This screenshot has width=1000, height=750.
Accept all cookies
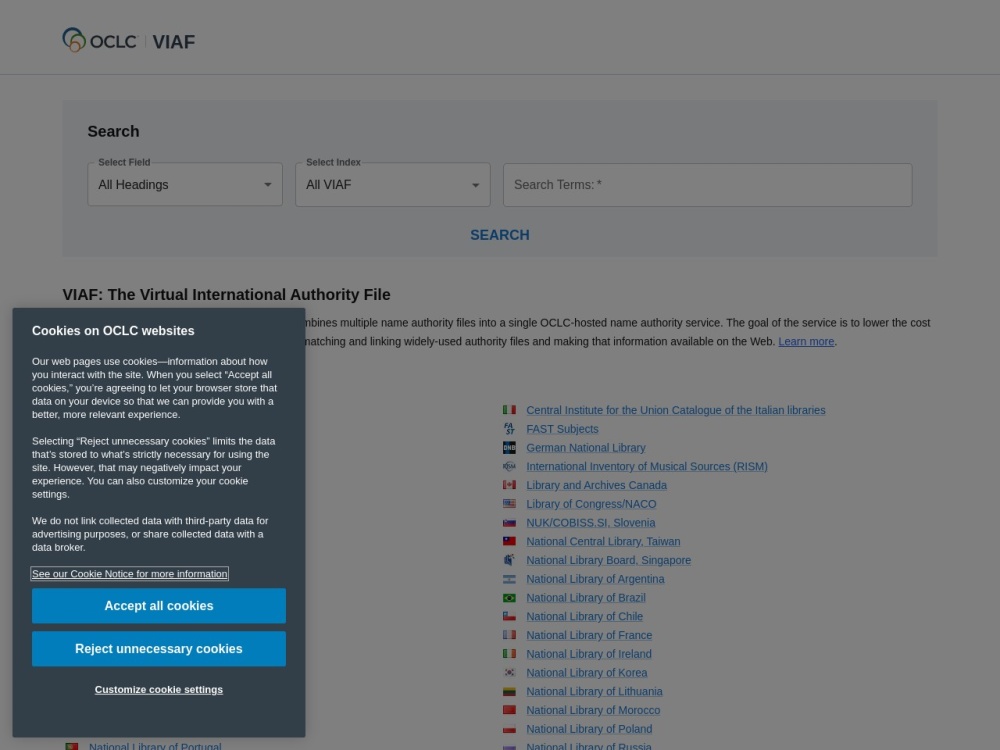[159, 606]
